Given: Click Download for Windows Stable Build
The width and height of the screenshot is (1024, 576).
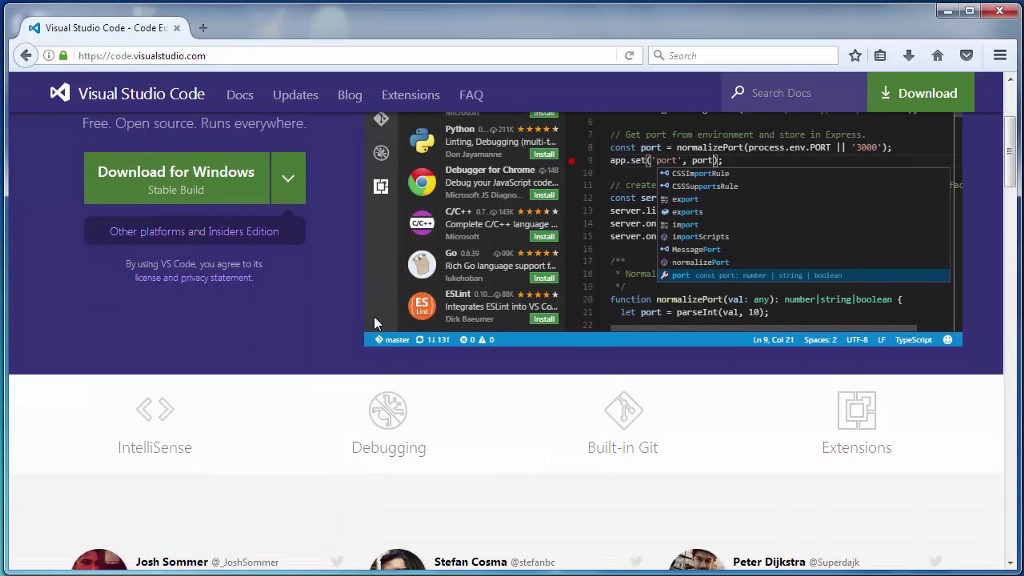Looking at the screenshot, I should tap(176, 178).
